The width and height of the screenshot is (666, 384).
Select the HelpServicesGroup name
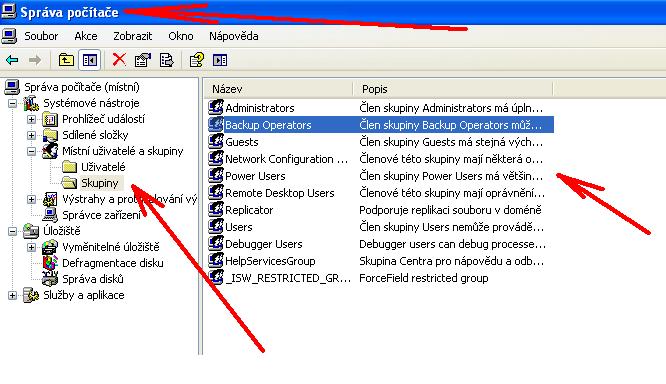pyautogui.click(x=270, y=261)
